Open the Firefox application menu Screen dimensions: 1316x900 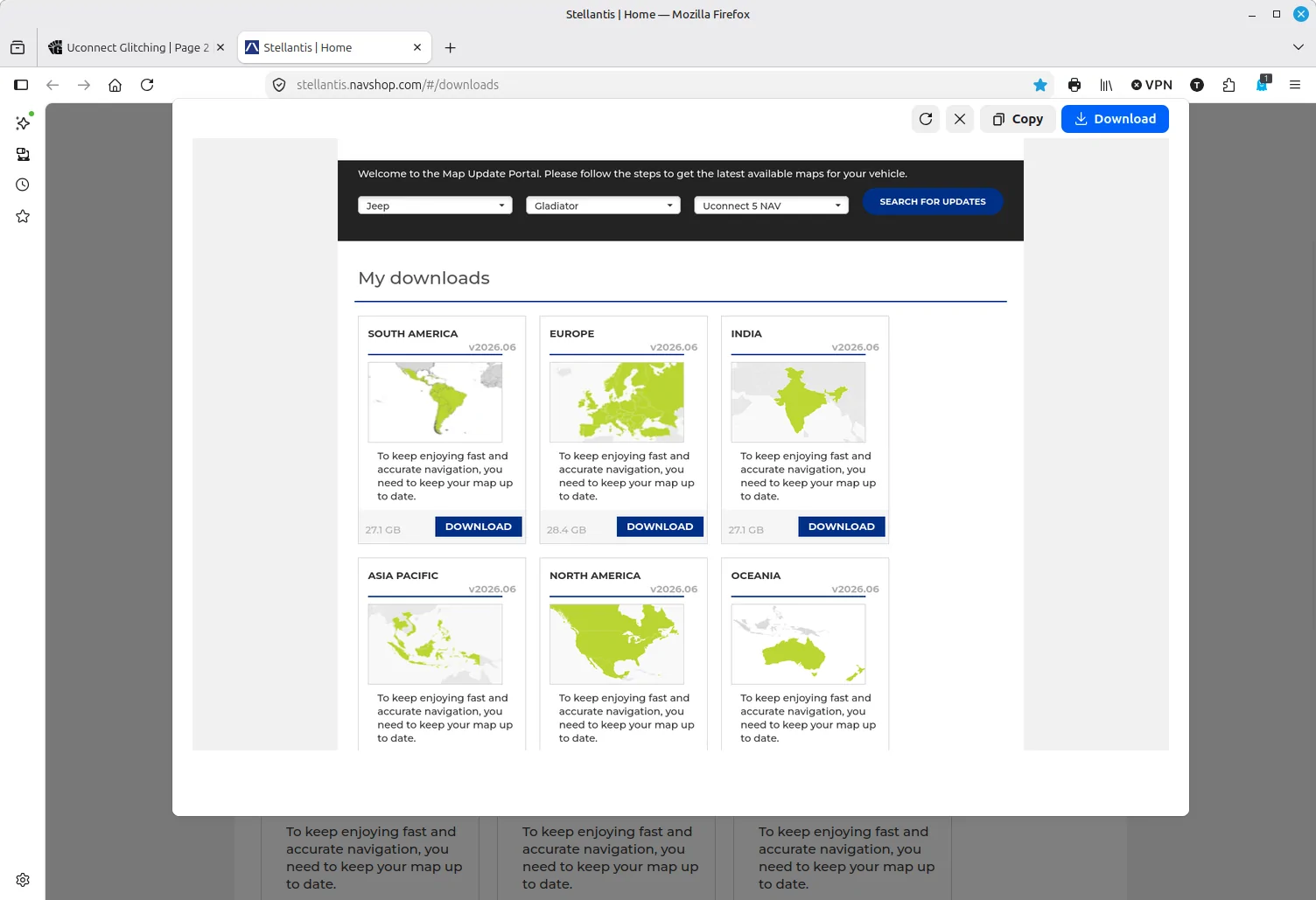click(1295, 85)
